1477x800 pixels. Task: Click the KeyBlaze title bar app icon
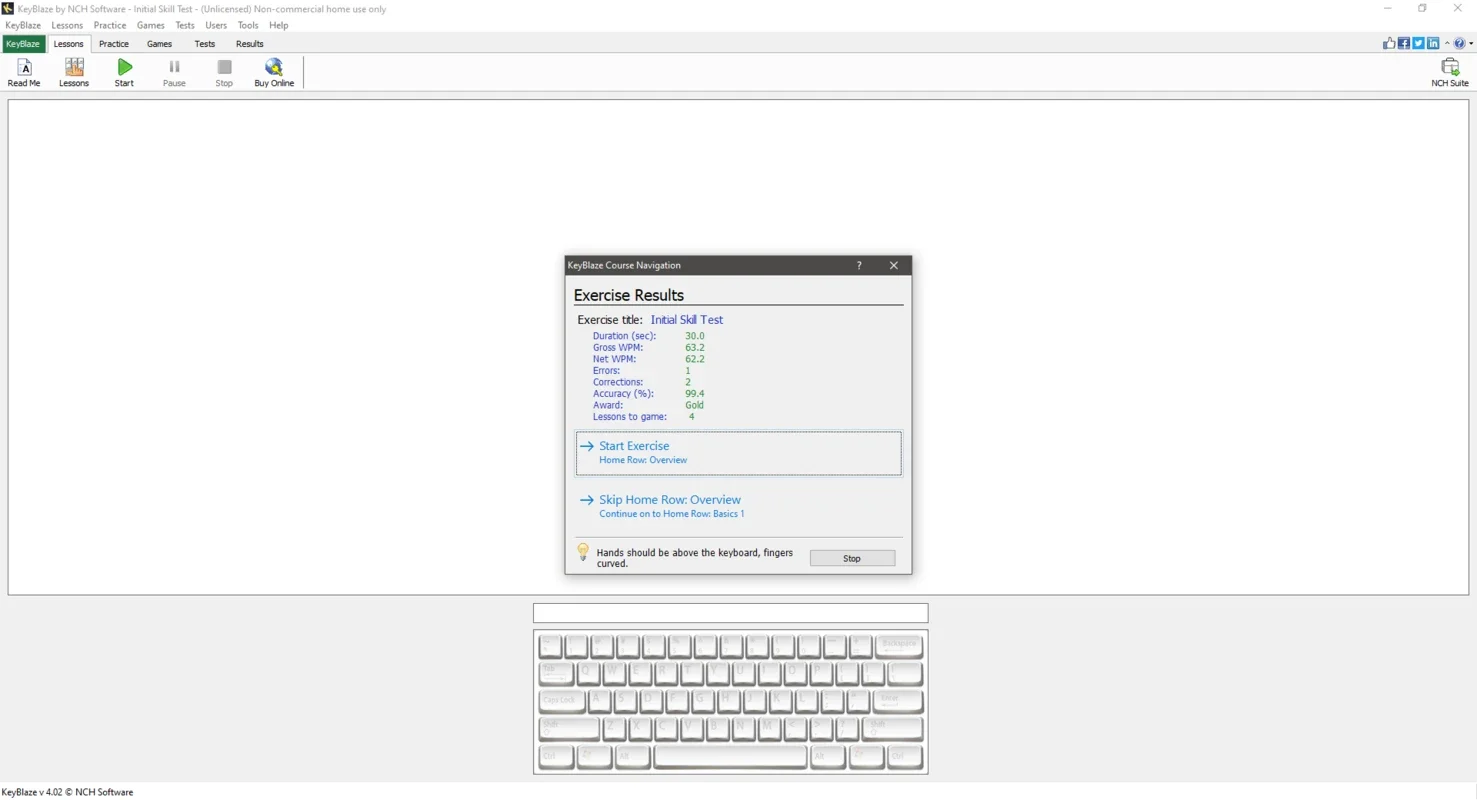point(8,8)
